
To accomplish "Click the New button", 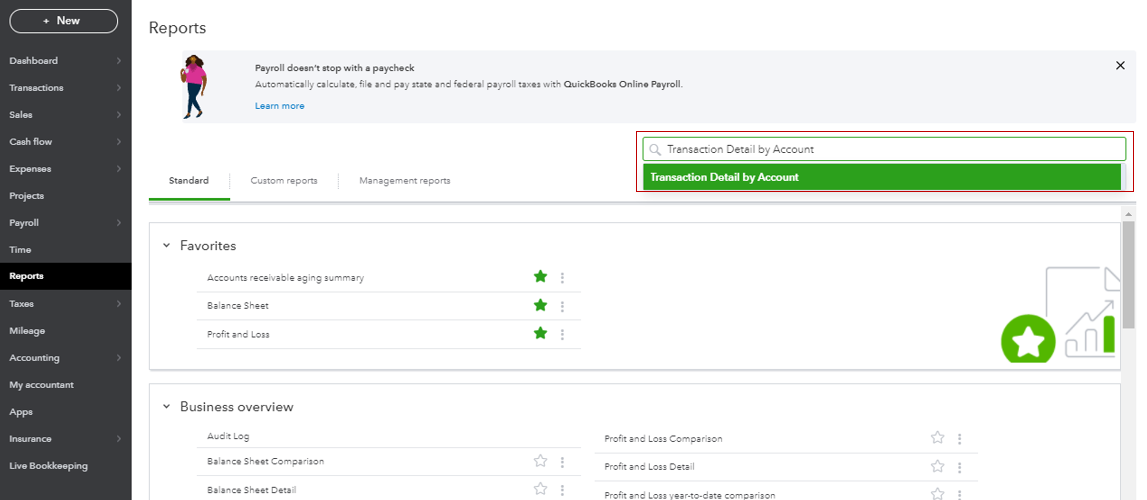I will click(63, 21).
